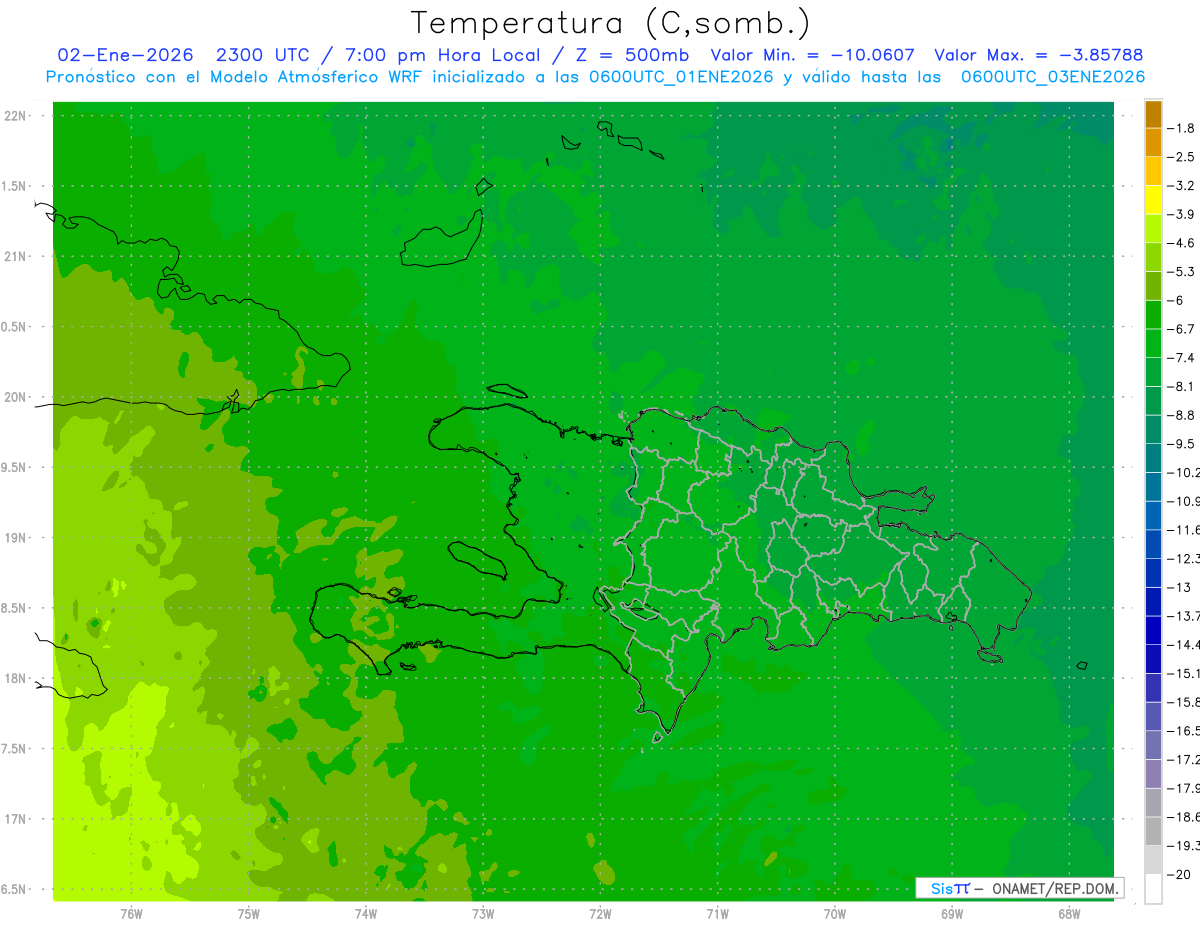Select teal swatch between -9.5 and -10.2
Viewport: 1200px width, 927px height.
(x=1153, y=458)
